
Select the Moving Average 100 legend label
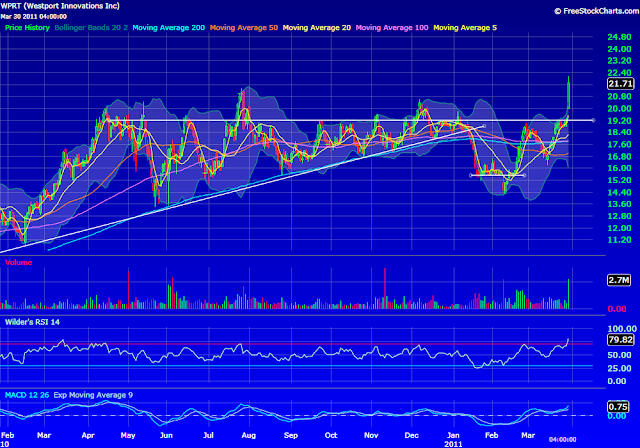tap(392, 28)
